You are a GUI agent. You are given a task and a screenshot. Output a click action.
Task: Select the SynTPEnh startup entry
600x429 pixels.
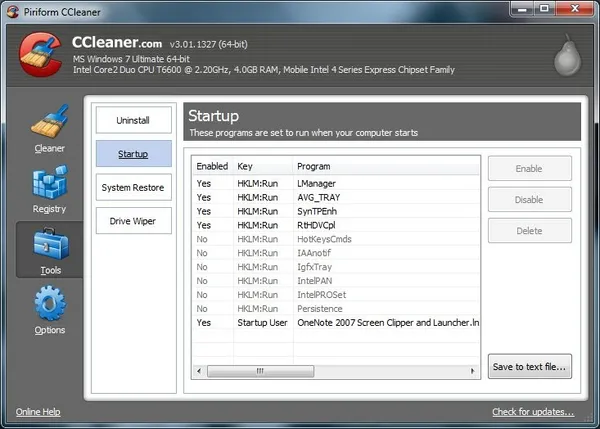point(336,211)
